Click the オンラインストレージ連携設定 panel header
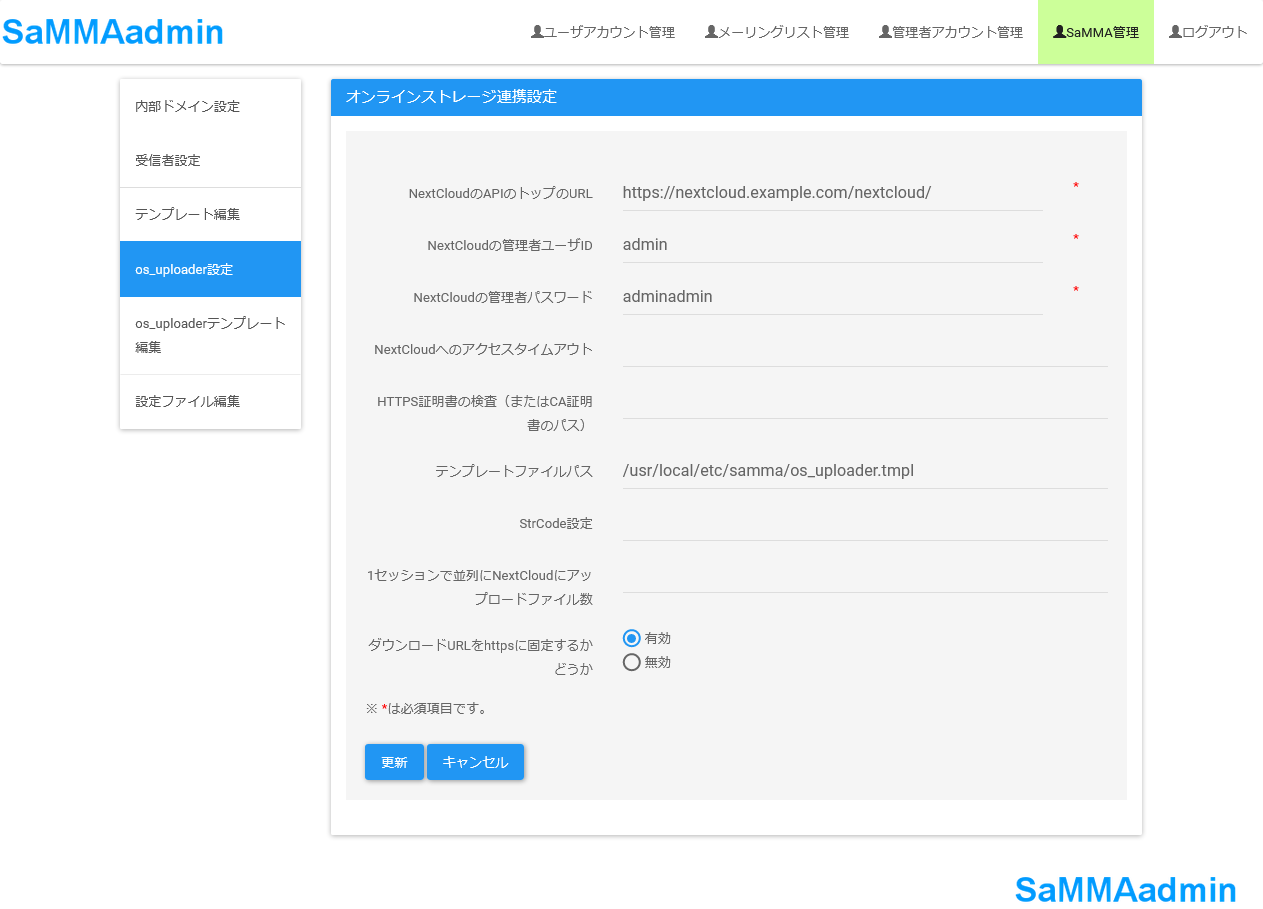This screenshot has height=909, width=1263. coord(736,97)
